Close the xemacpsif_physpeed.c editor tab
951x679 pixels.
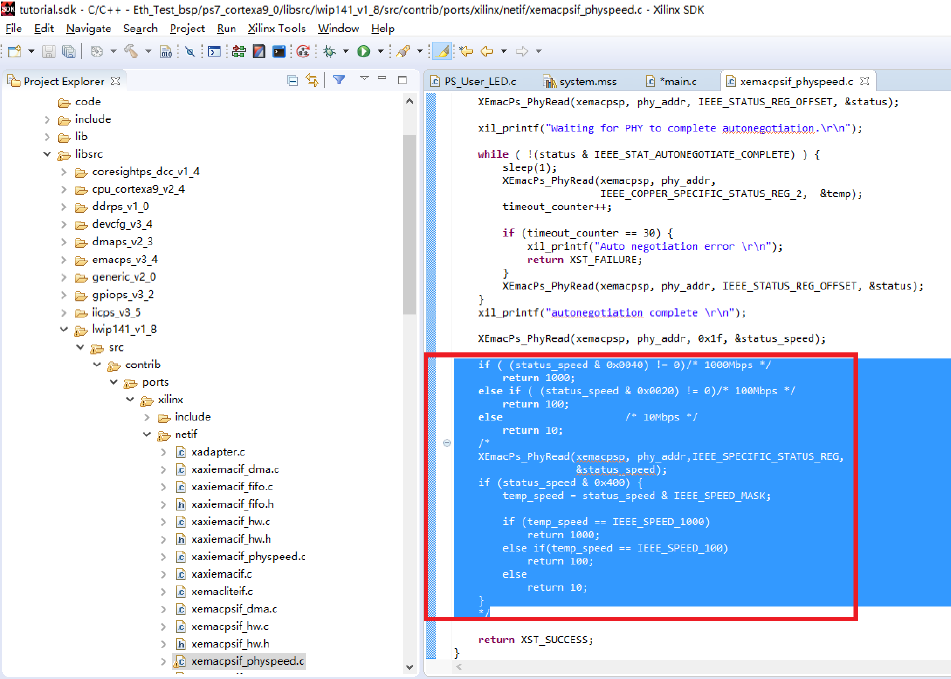click(x=864, y=81)
